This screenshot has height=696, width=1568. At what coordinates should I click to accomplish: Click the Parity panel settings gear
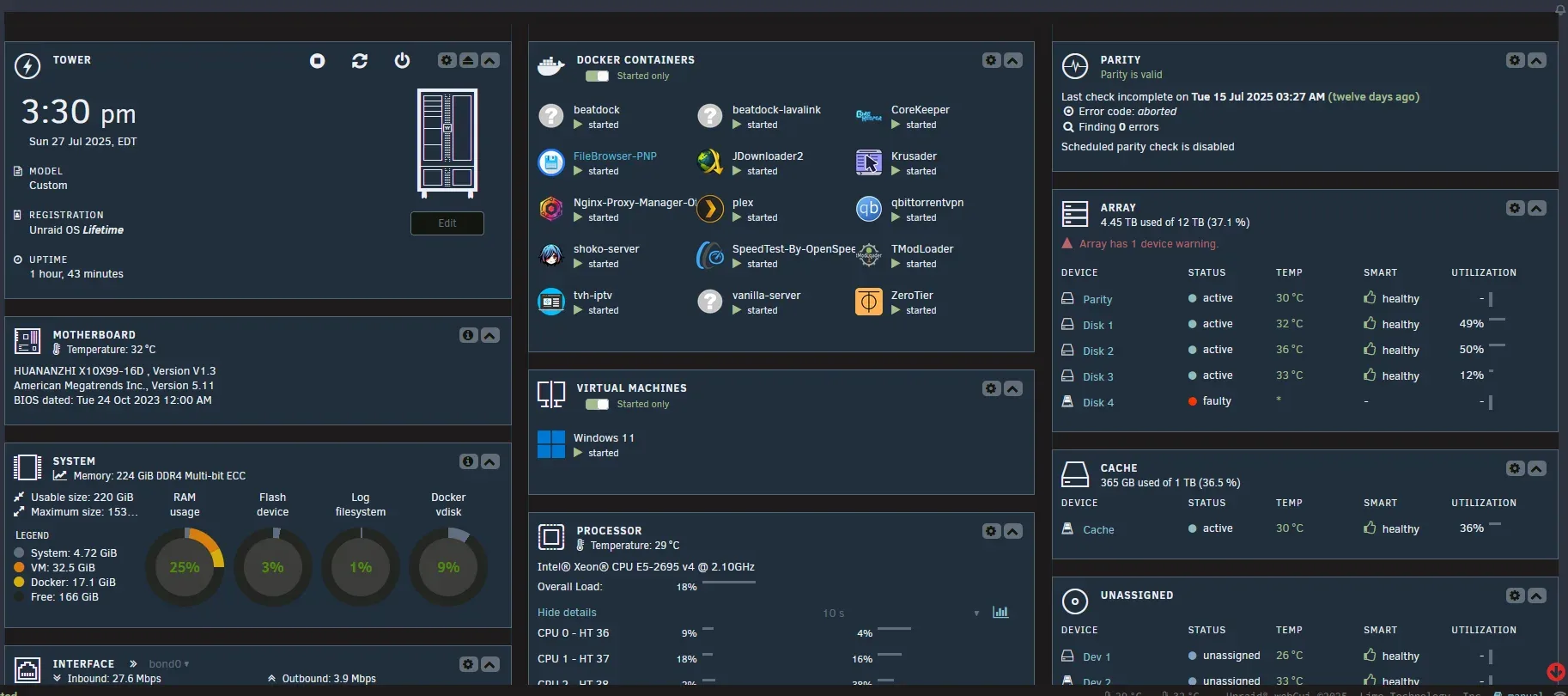point(1516,60)
